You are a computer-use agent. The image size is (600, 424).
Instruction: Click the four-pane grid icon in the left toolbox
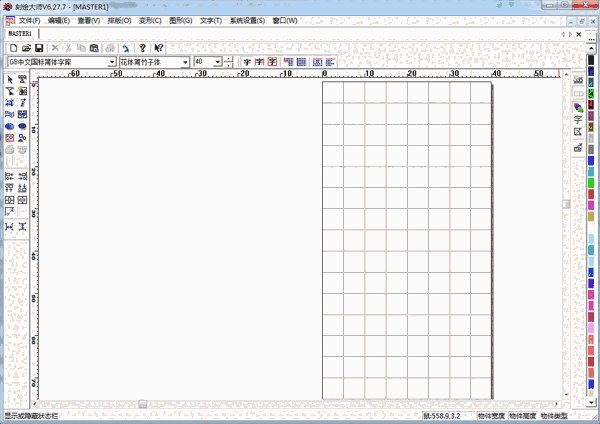(x=10, y=200)
